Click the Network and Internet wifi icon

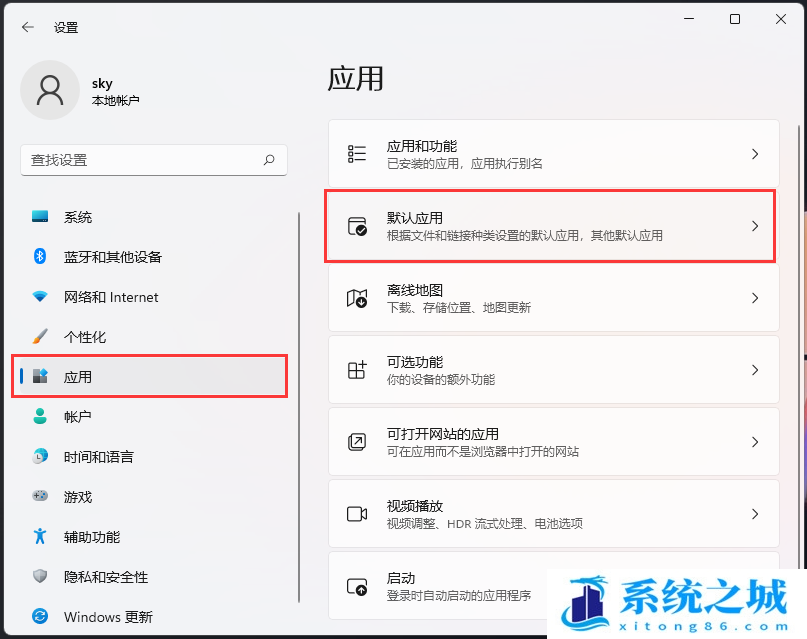(x=40, y=297)
